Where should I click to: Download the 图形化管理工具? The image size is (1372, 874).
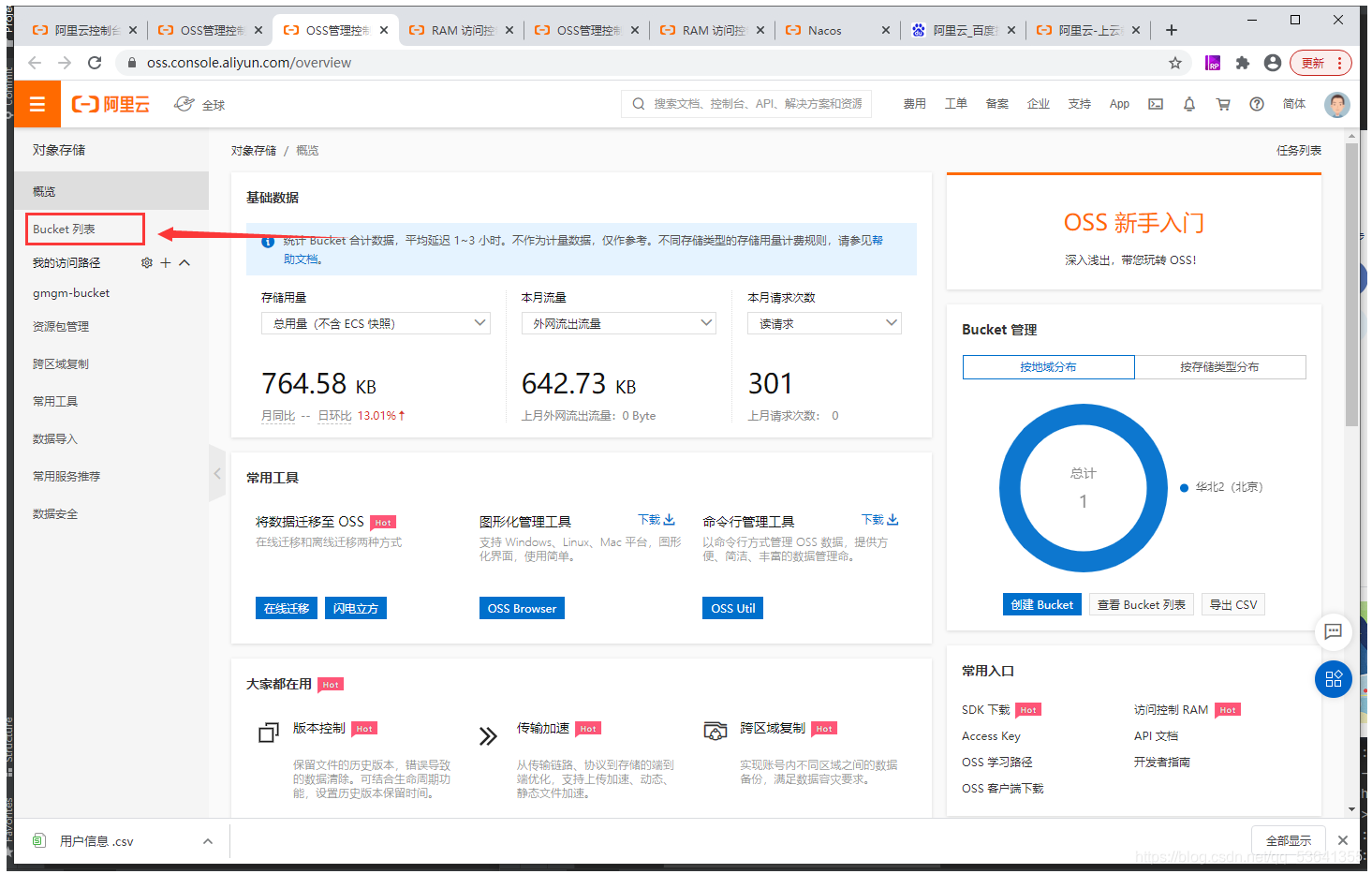click(656, 519)
